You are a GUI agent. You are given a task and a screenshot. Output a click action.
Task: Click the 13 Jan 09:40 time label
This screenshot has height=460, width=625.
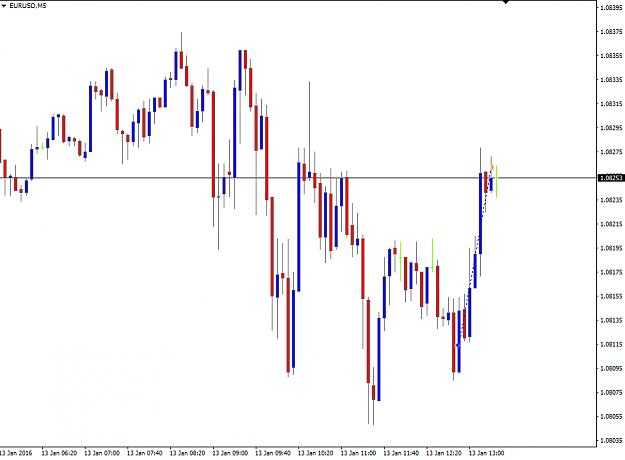pyautogui.click(x=273, y=453)
